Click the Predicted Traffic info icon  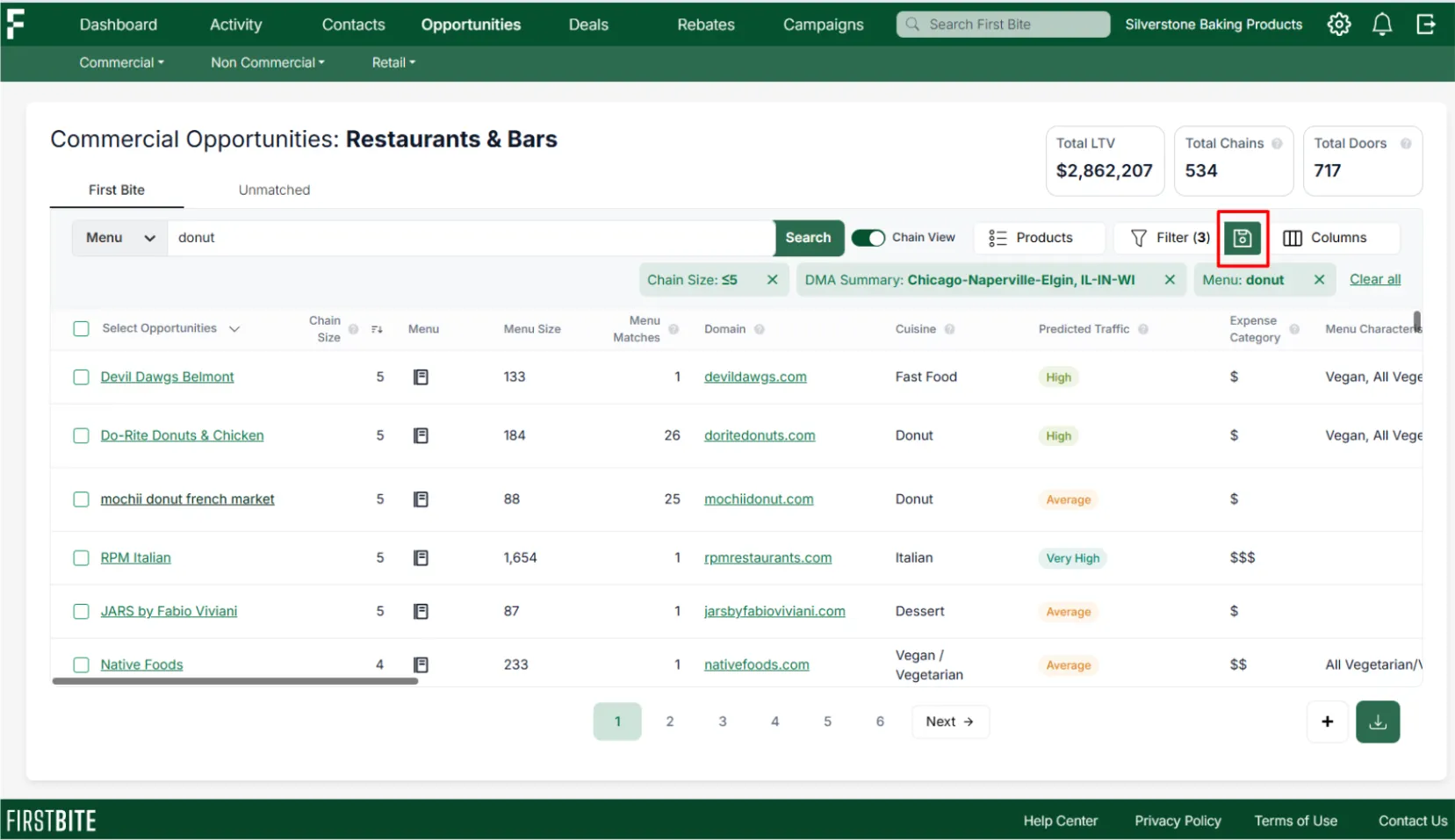pos(1143,329)
